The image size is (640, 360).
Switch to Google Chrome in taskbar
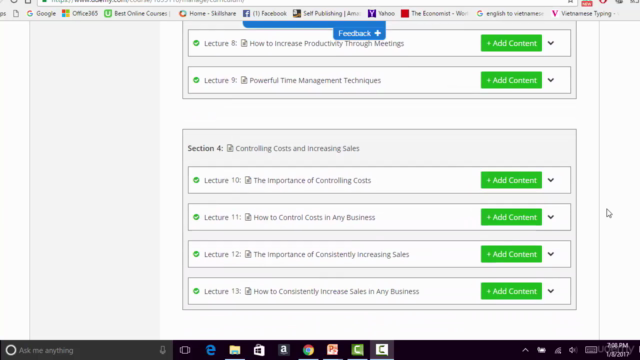tap(308, 350)
